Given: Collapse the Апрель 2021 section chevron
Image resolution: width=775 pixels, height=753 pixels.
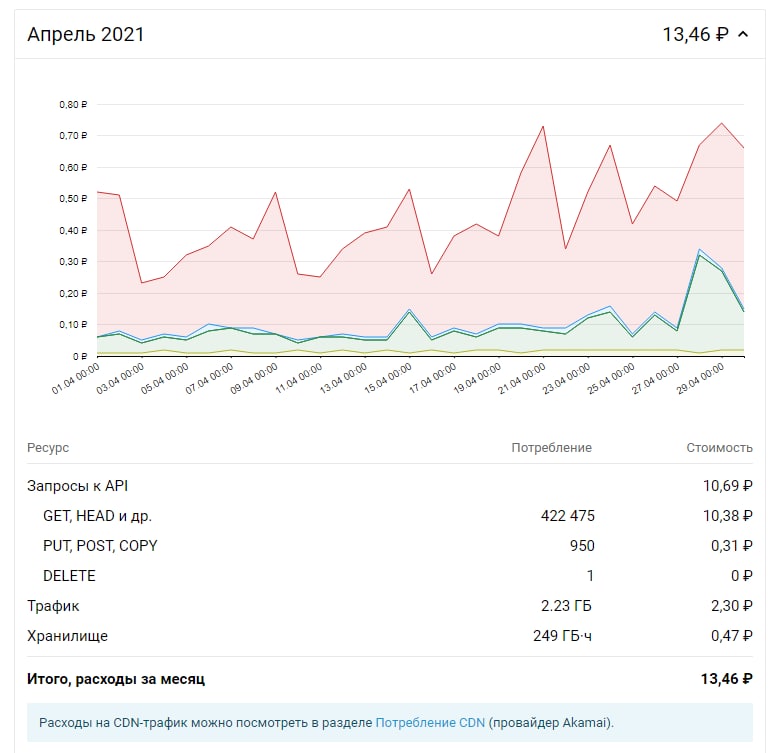Looking at the screenshot, I should (743, 35).
